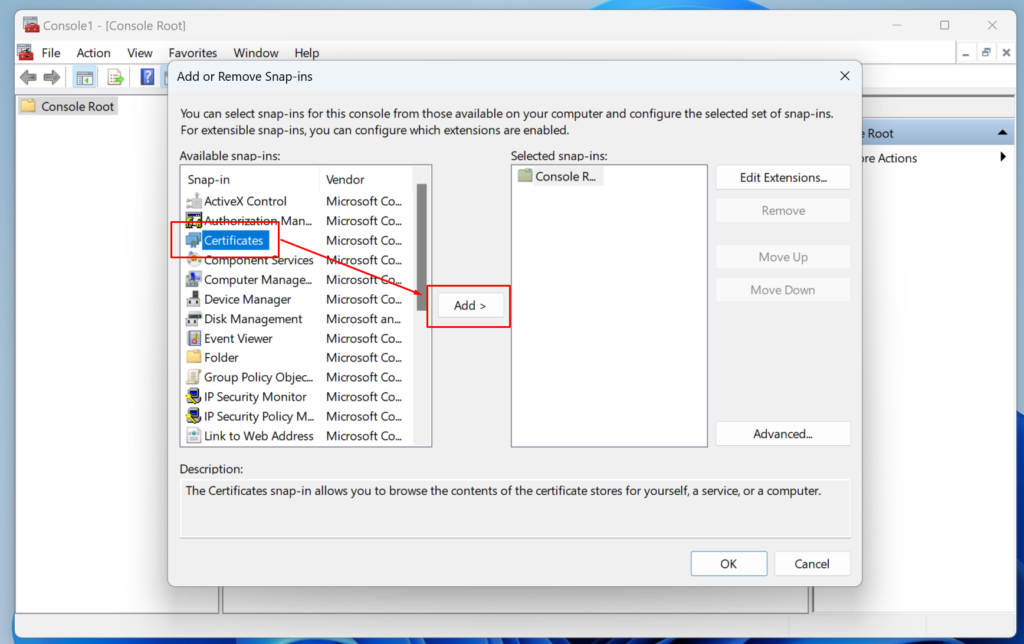The image size is (1024, 644).
Task: Collapse the Root section in Actions pane
Action: pyautogui.click(x=1002, y=133)
